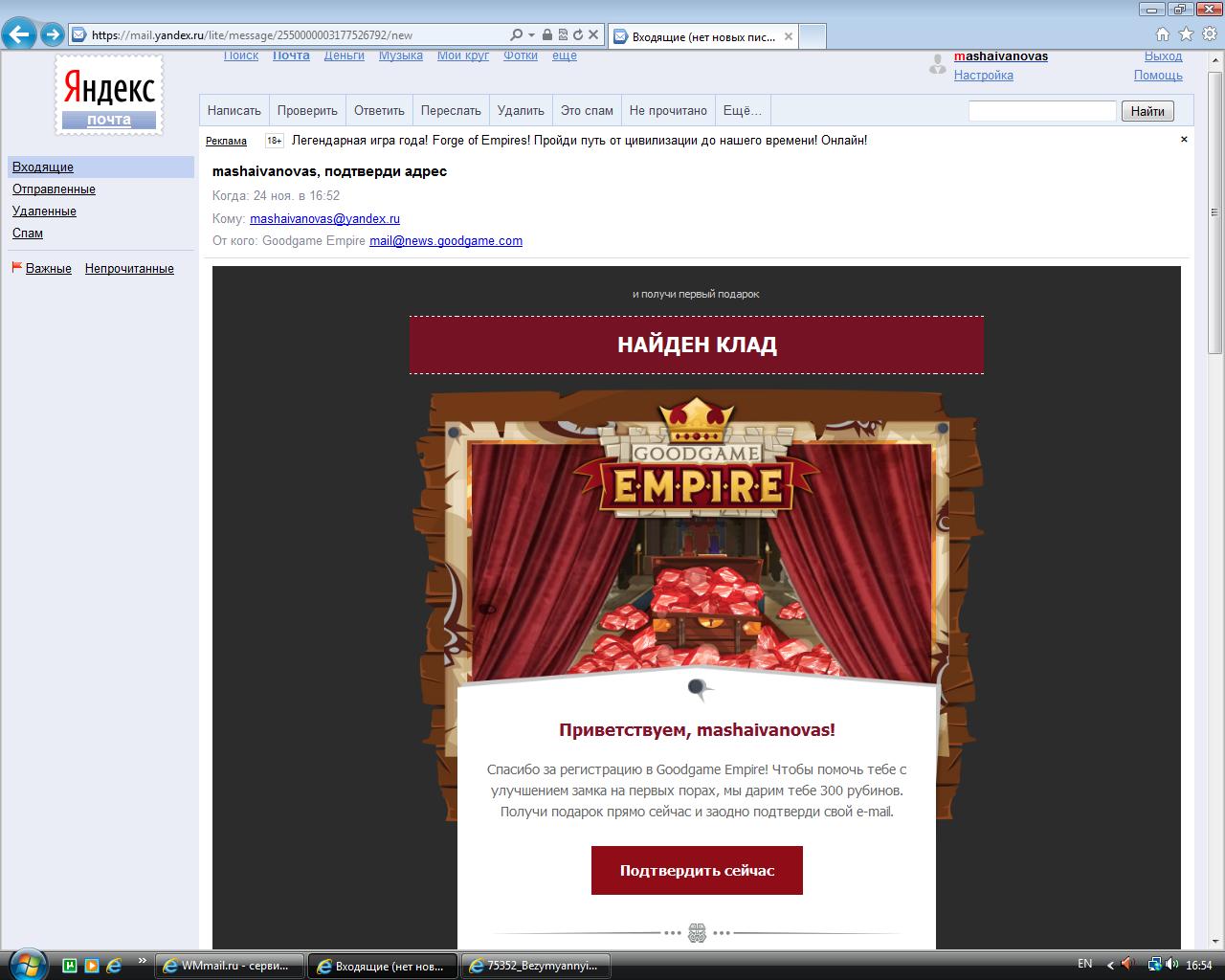1225x980 pixels.
Task: Click the 'Найти' search button
Action: click(1147, 111)
